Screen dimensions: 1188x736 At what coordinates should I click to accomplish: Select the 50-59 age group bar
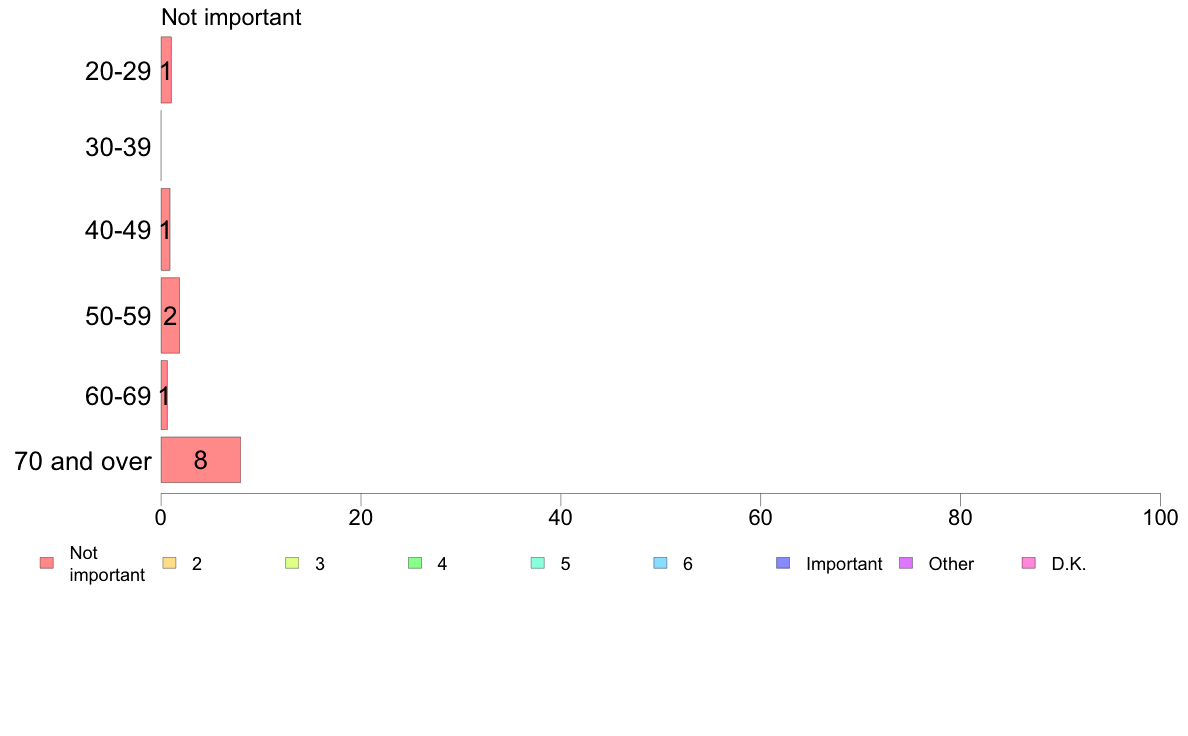pyautogui.click(x=170, y=316)
